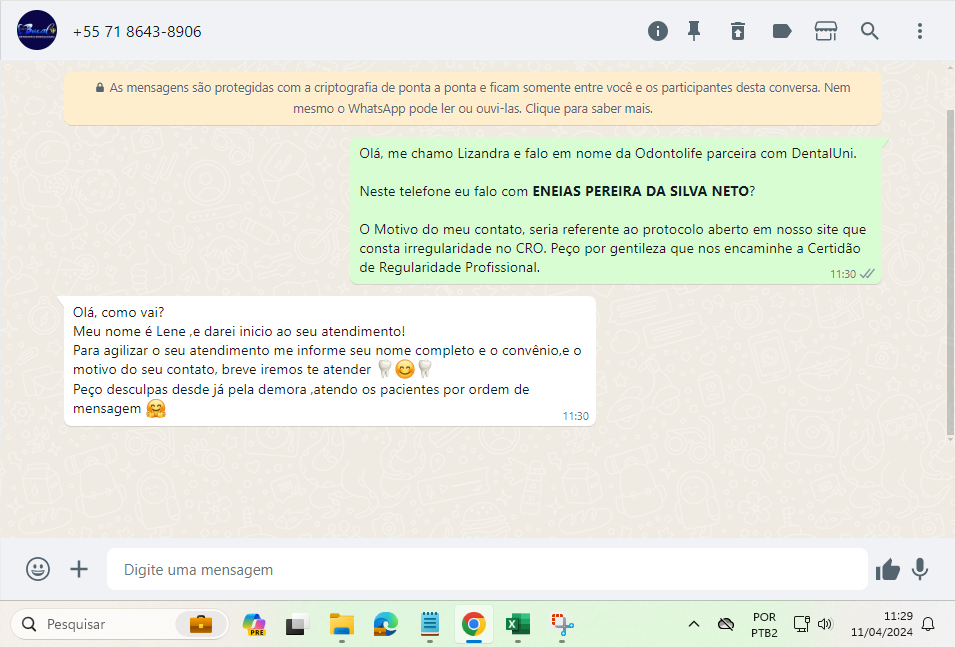Open Microsoft Edge from the taskbar
The height and width of the screenshot is (647, 955).
pos(386,624)
